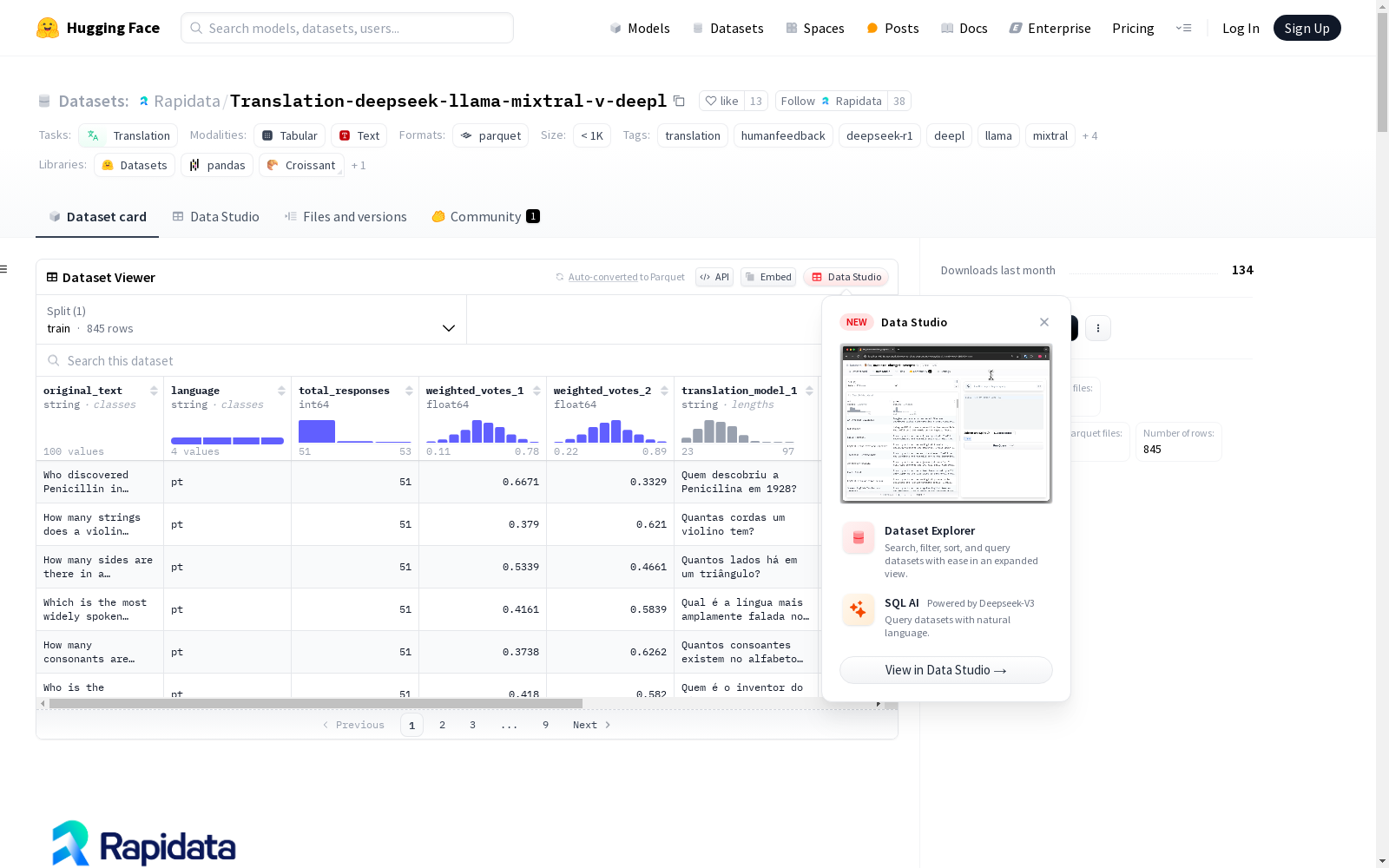Screen dimensions: 1389x868
Task: Close the Data Studio popup
Action: tap(1044, 322)
